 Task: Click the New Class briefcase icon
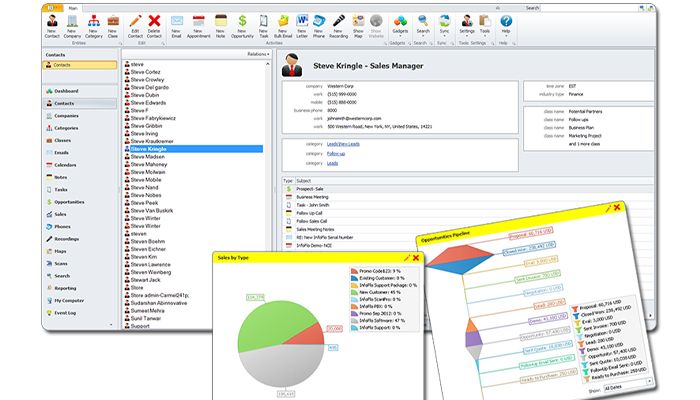(113, 26)
